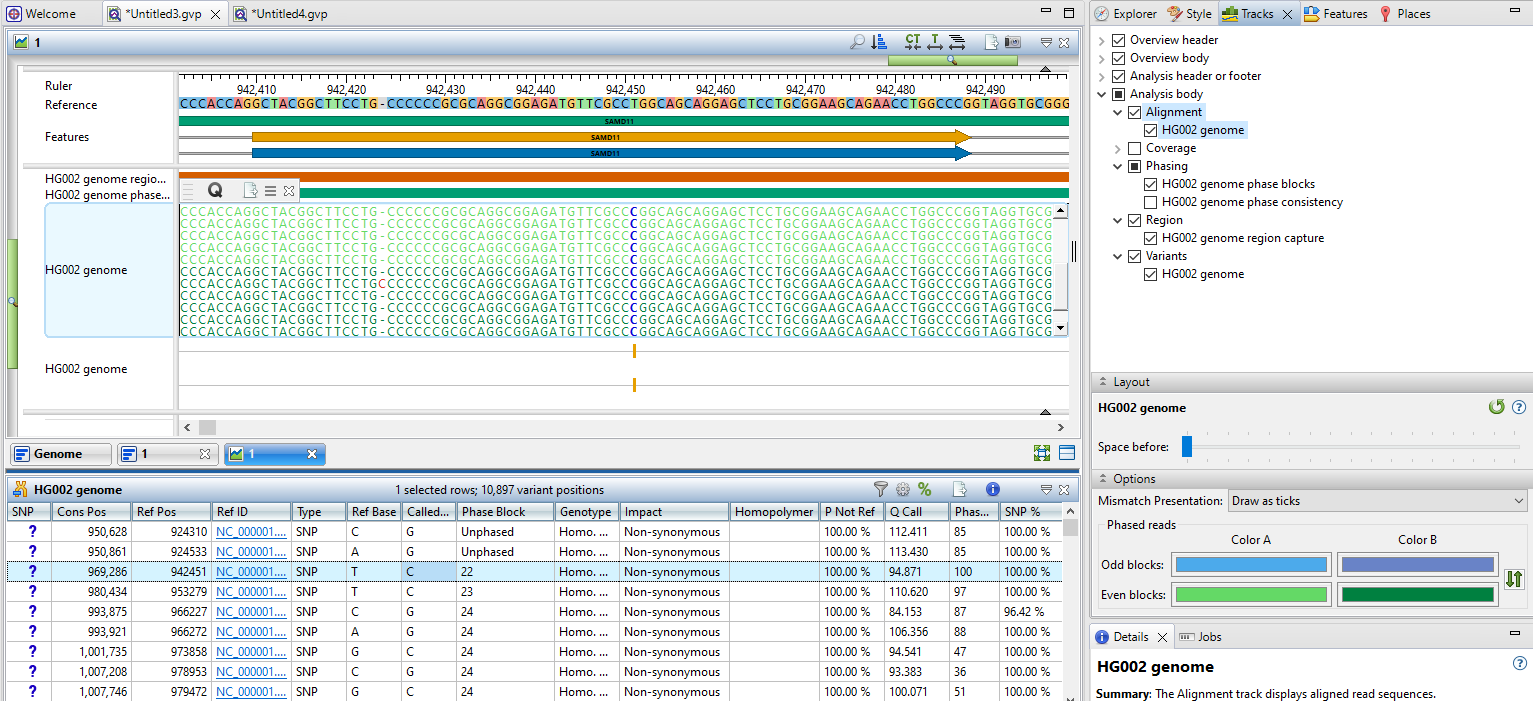Click the filter funnel icon in variant table
The image size is (1533, 701).
tap(881, 490)
